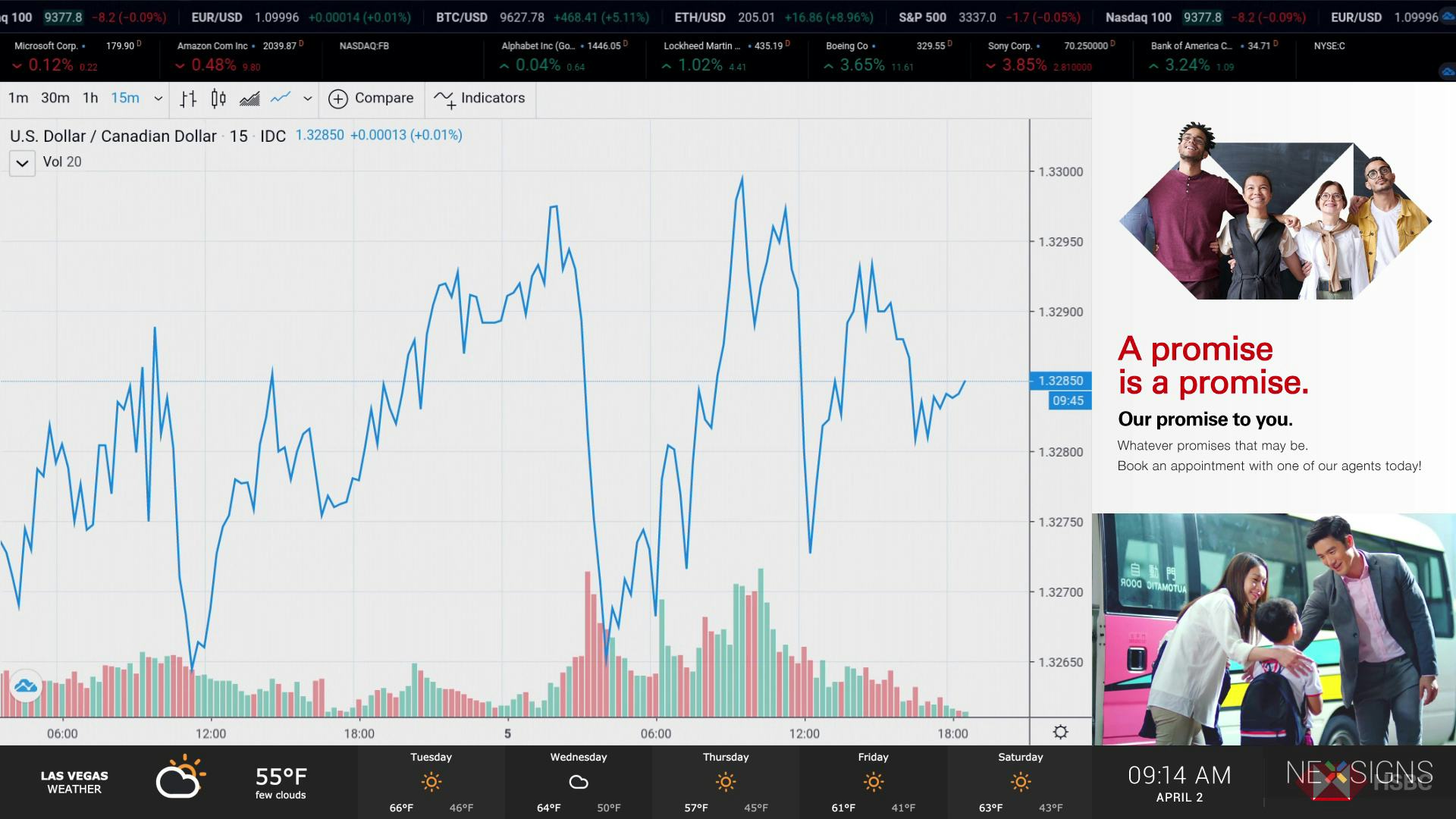1456x819 pixels.
Task: Select the active 15m interval tab
Action: pyautogui.click(x=125, y=98)
